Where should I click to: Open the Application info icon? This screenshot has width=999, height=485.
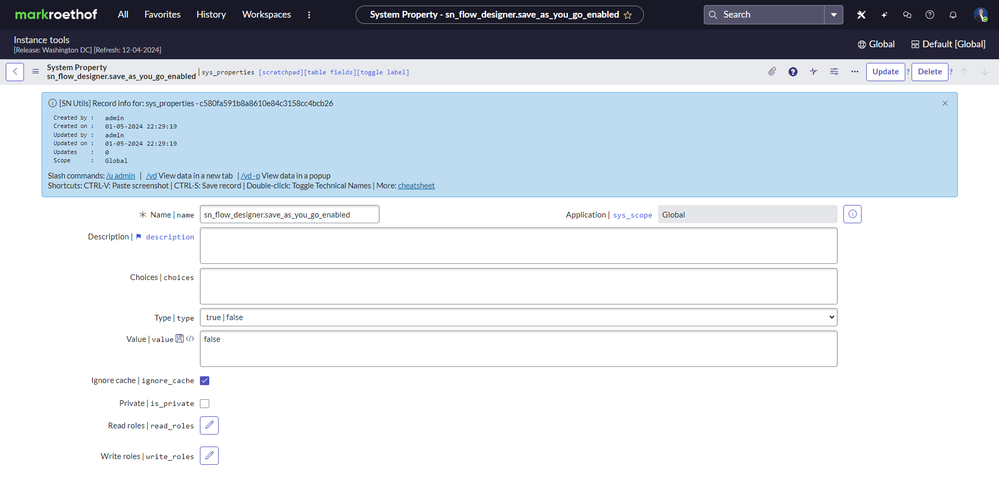pyautogui.click(x=853, y=214)
